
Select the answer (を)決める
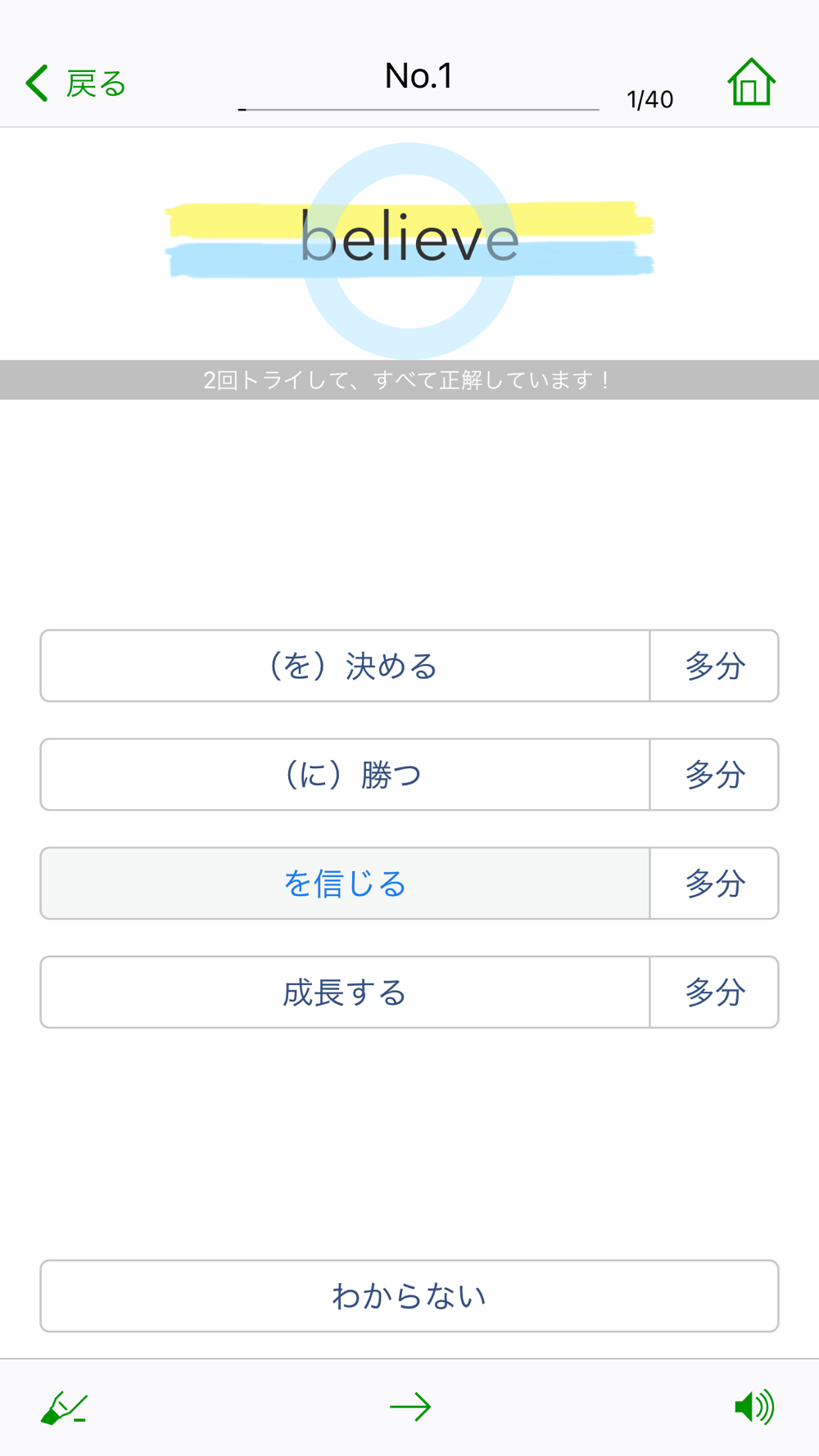point(345,666)
